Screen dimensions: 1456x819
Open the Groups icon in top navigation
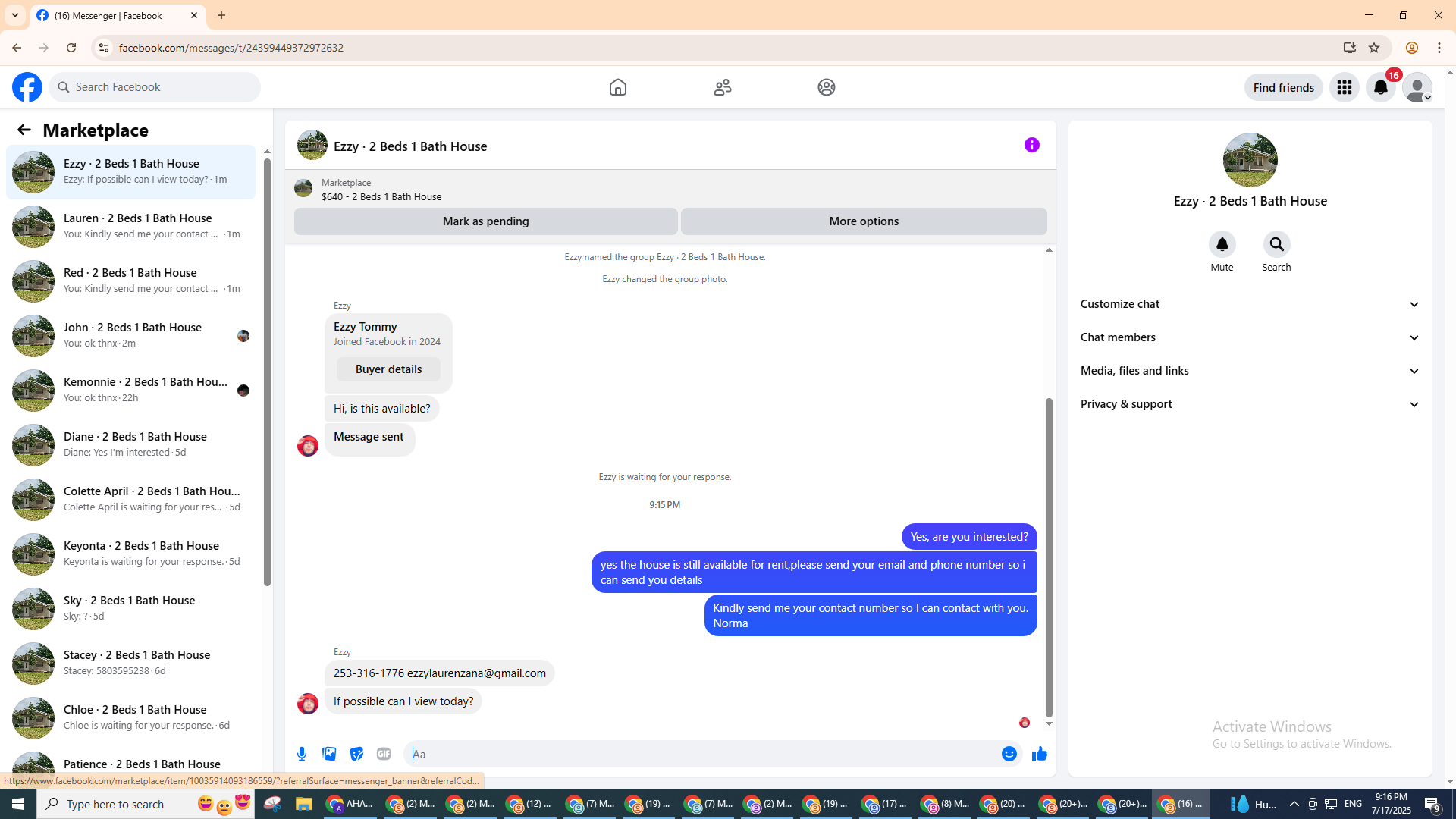[x=827, y=87]
